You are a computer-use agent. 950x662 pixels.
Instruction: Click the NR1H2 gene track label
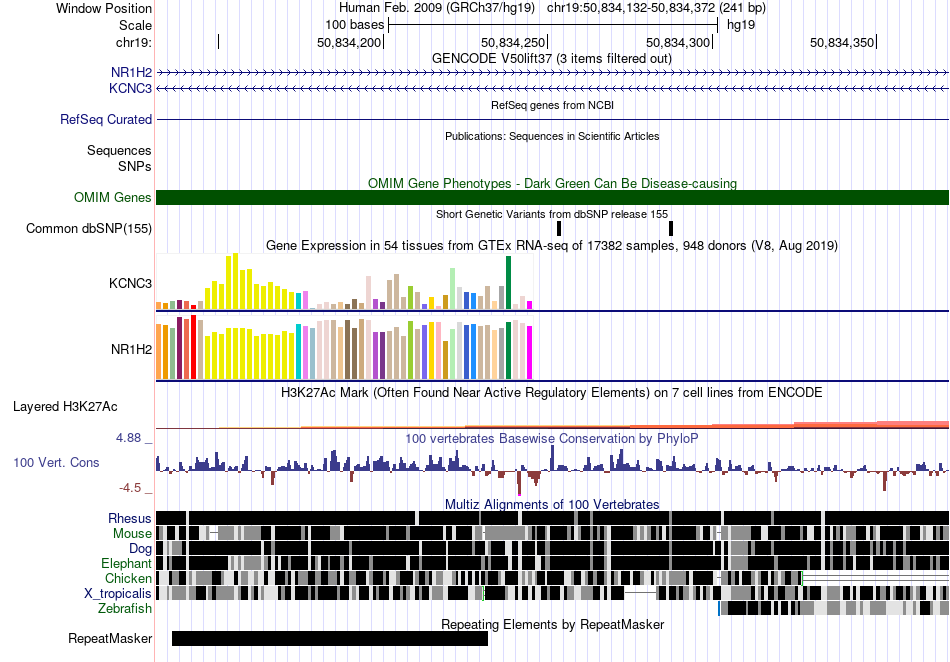click(131, 73)
